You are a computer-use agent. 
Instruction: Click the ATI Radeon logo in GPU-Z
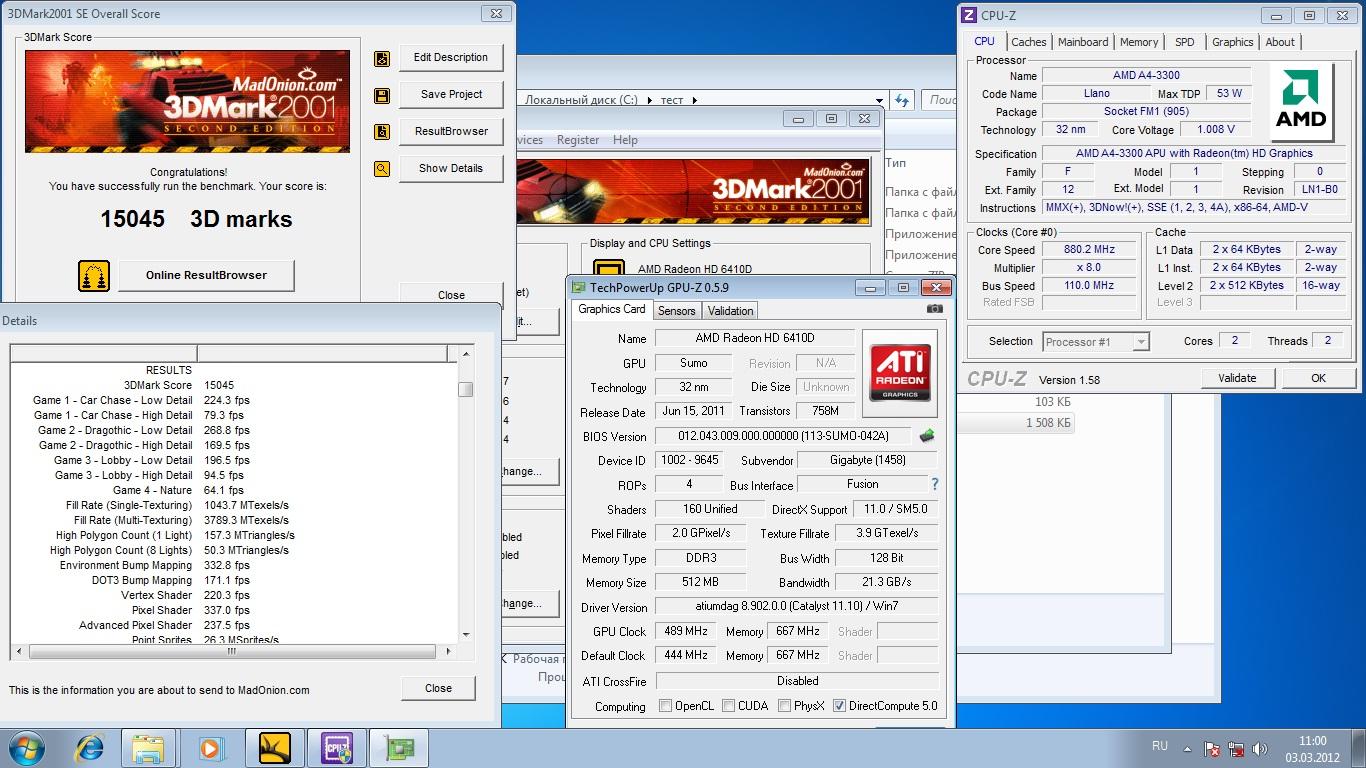click(x=900, y=373)
